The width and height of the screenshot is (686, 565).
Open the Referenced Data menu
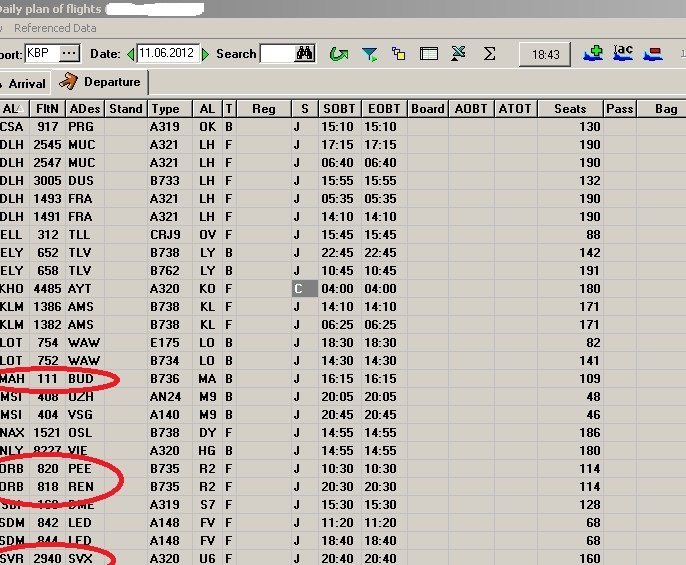pyautogui.click(x=55, y=28)
